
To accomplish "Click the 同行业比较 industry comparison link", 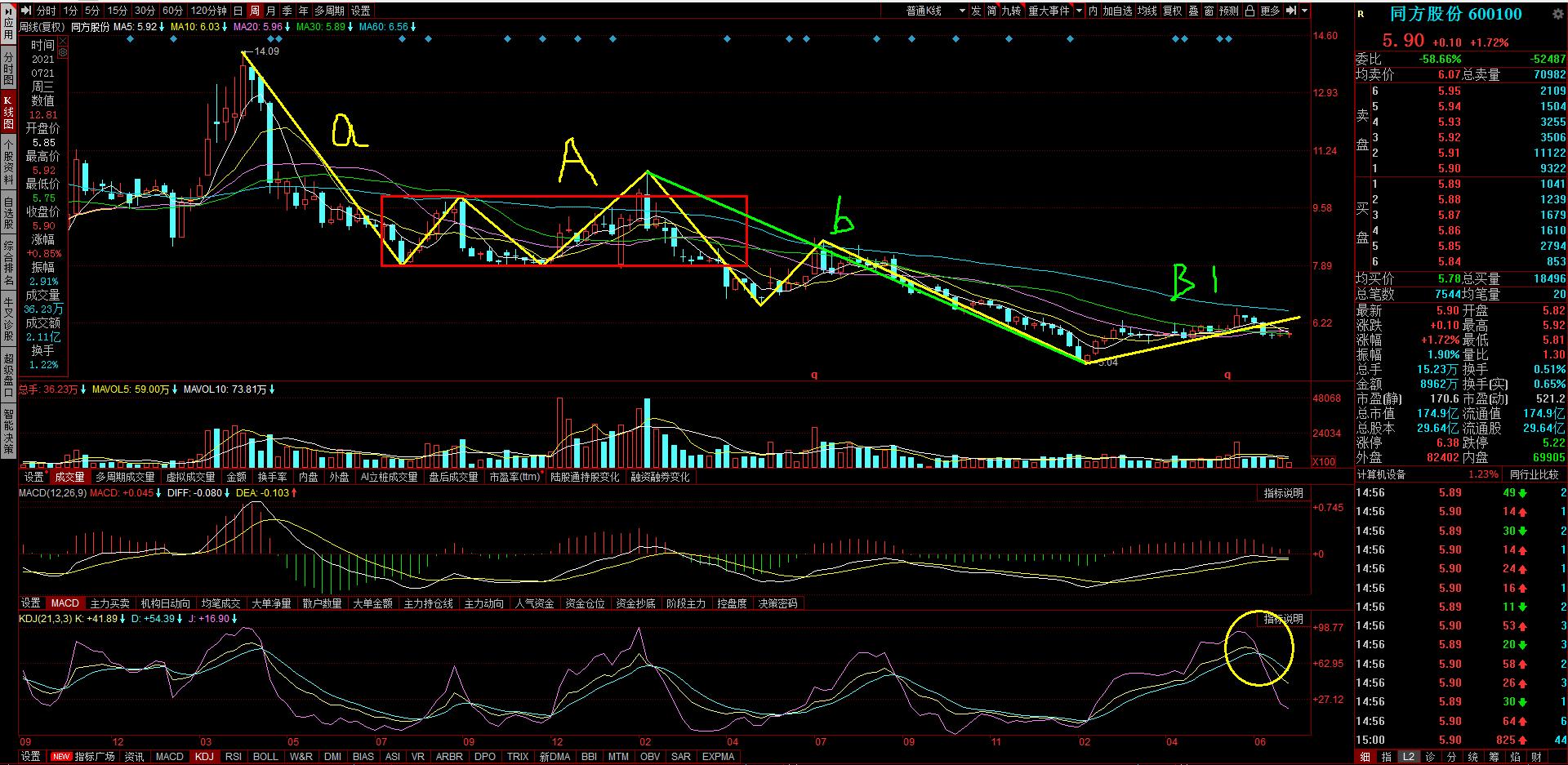I will point(1533,474).
